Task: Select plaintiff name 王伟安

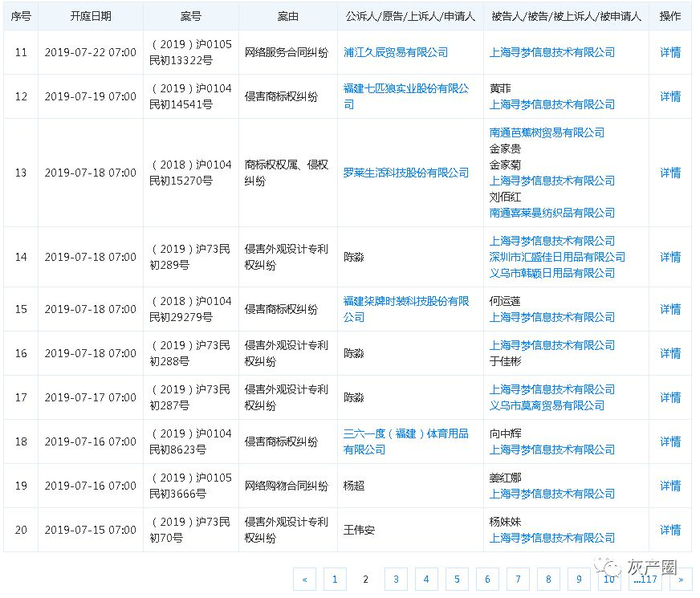Action: [x=358, y=530]
